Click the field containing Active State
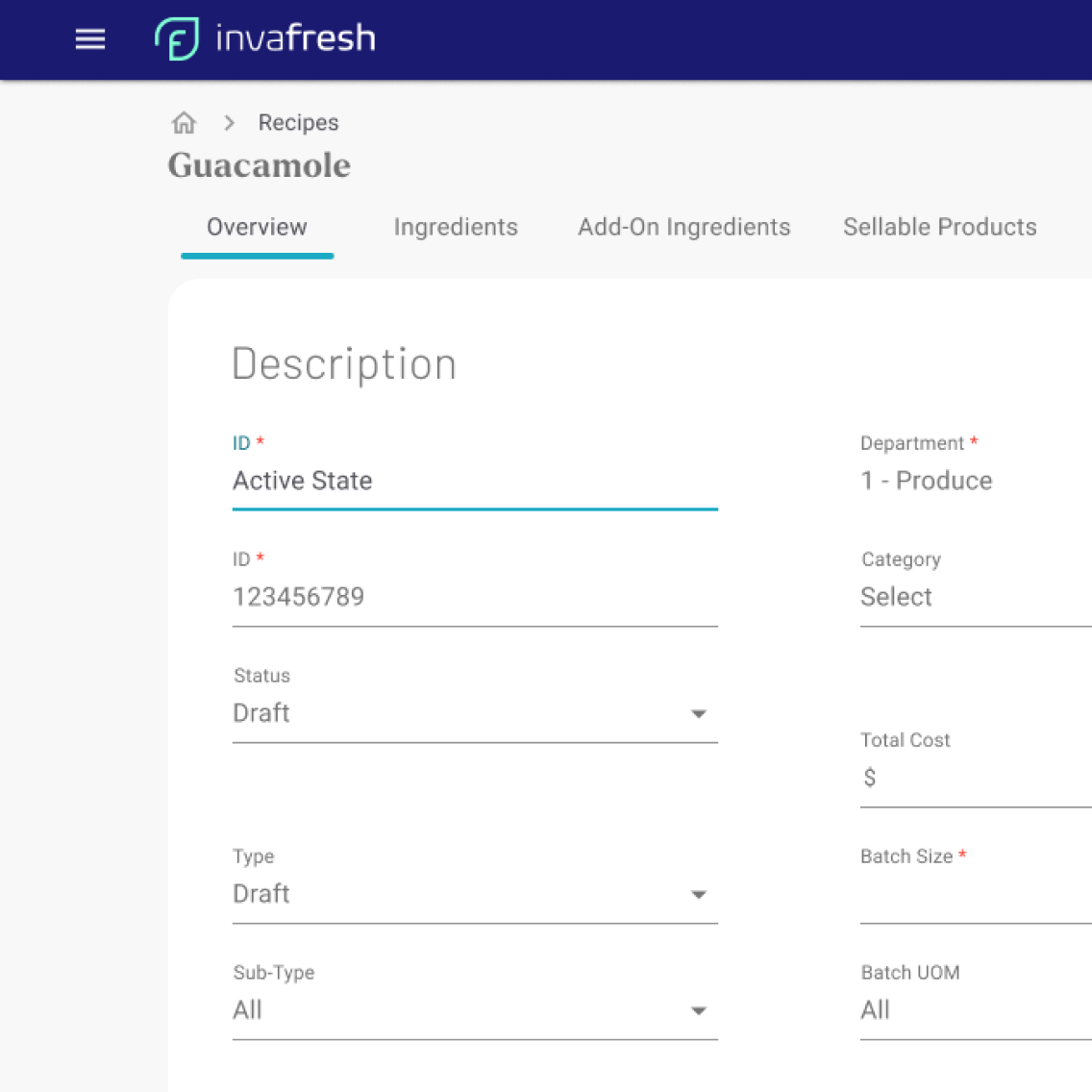This screenshot has height=1092, width=1092. (x=474, y=482)
